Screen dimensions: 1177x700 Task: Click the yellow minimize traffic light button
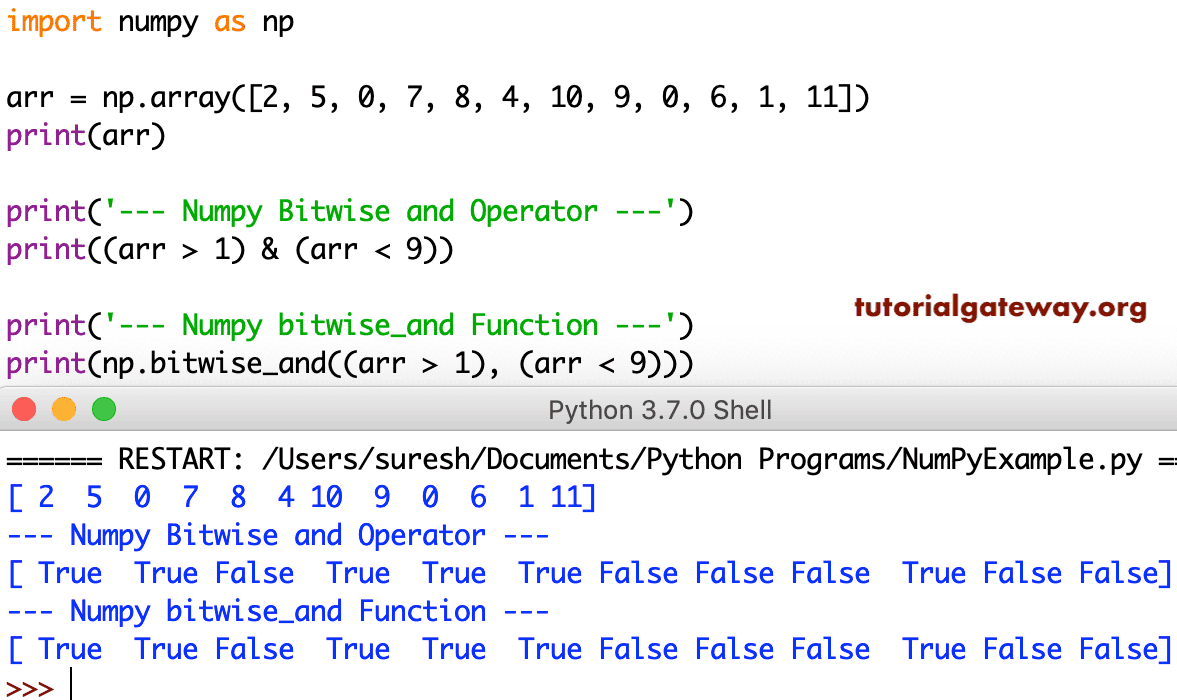[63, 409]
